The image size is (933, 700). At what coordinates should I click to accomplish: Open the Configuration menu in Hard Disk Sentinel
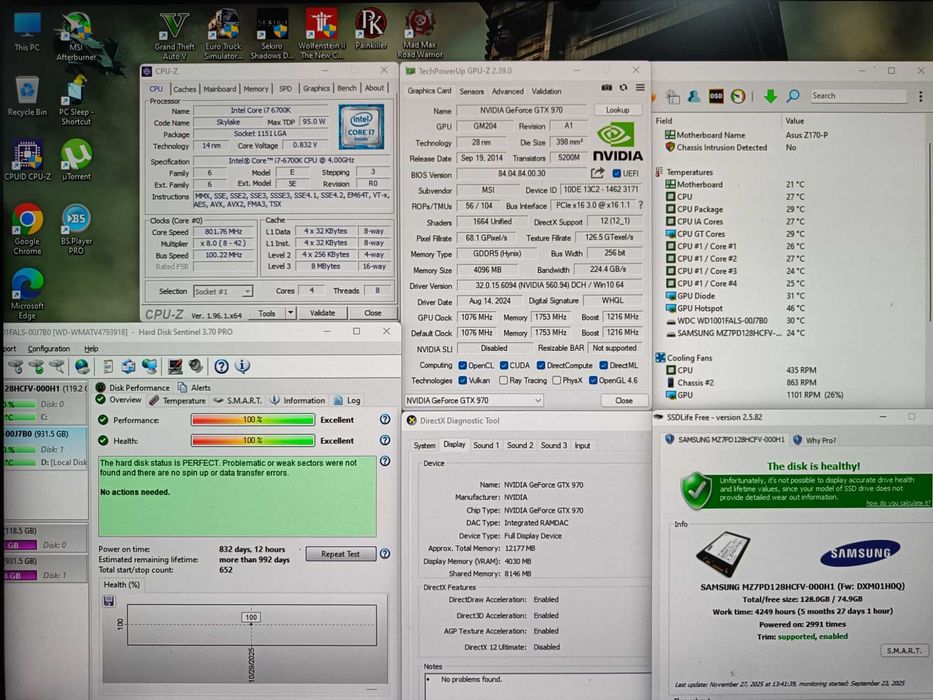click(49, 349)
